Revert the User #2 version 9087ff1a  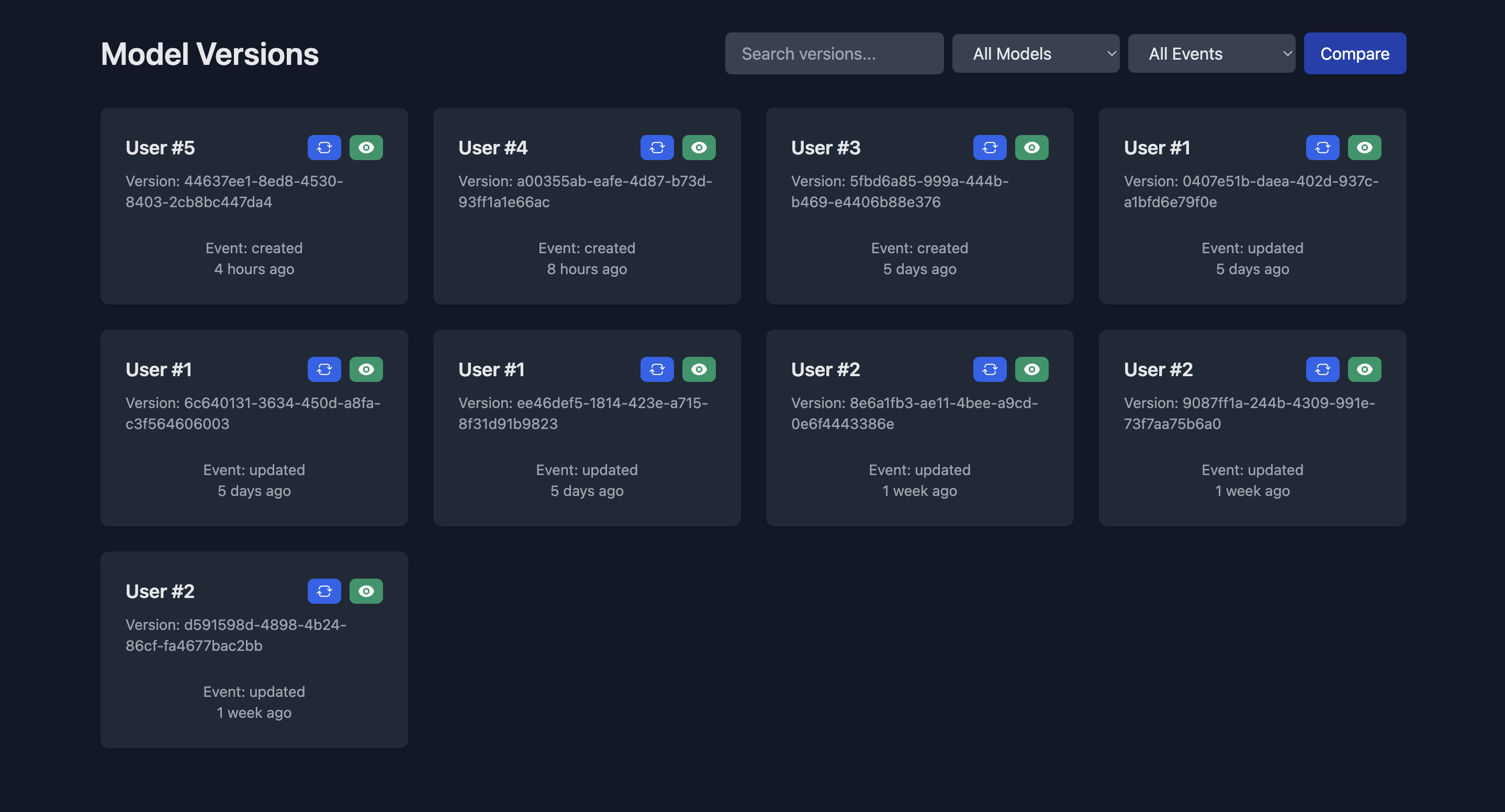1322,369
